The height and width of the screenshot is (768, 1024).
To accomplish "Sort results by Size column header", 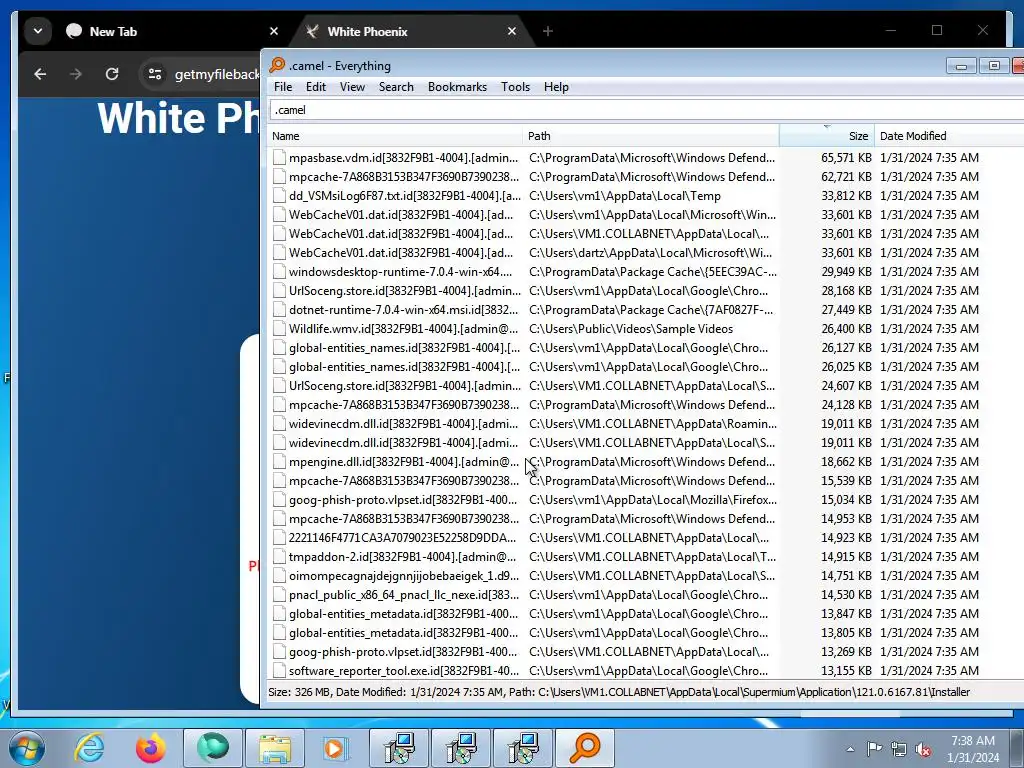I will pyautogui.click(x=827, y=136).
